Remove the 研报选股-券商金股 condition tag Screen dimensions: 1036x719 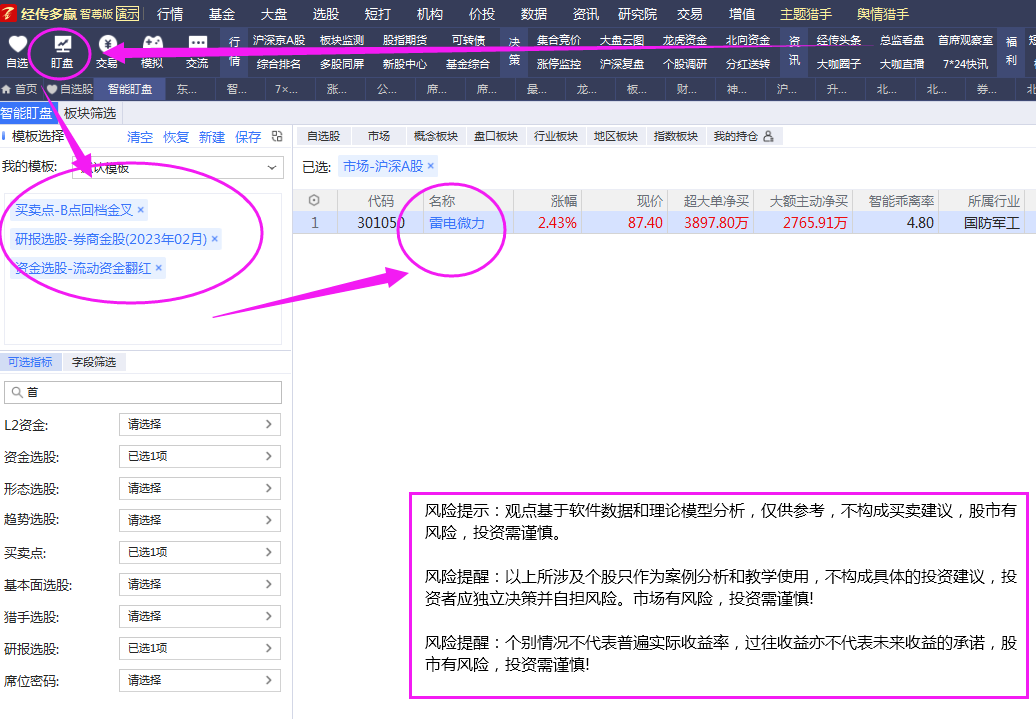(214, 239)
